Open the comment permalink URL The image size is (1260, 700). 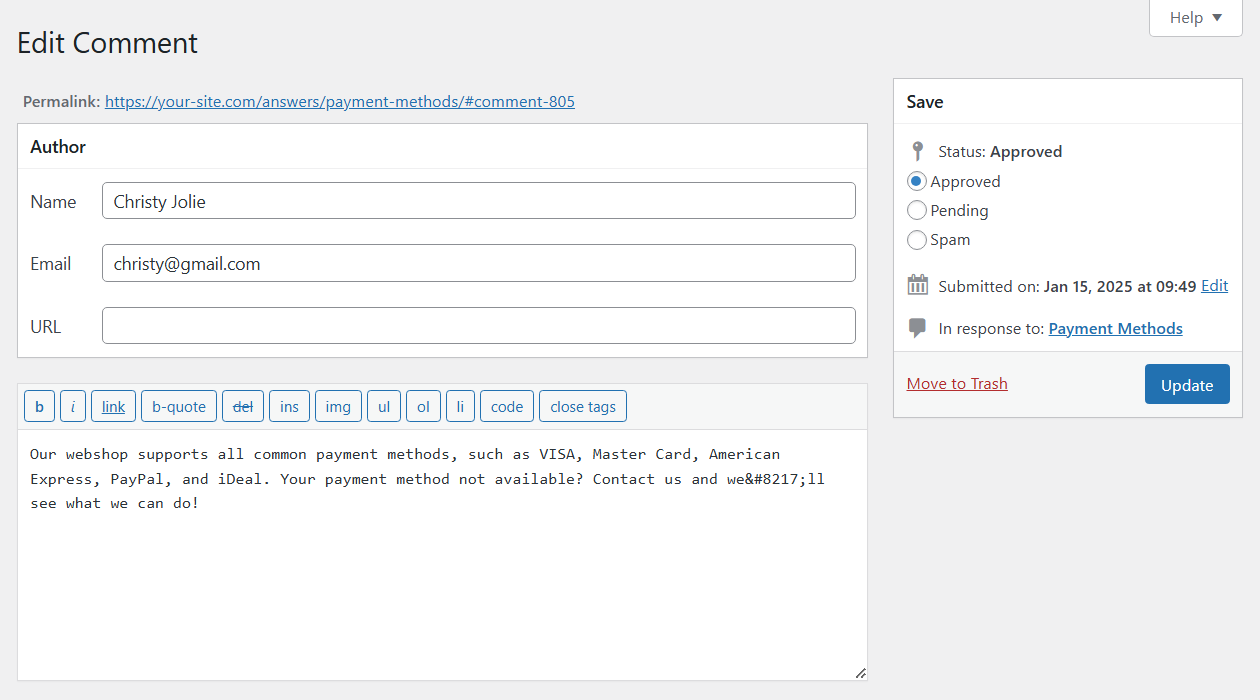[x=340, y=102]
